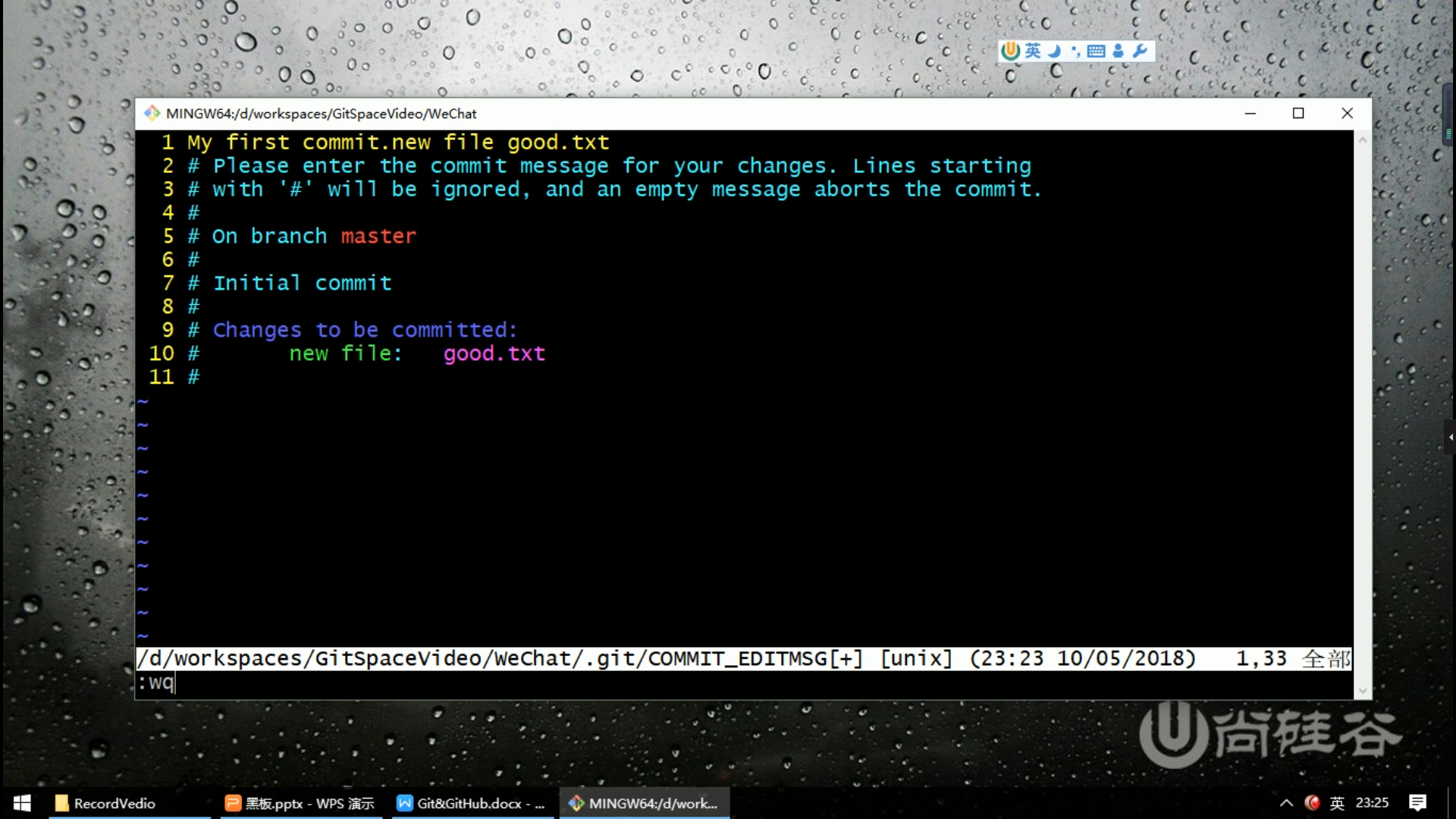This screenshot has width=1456, height=819.
Task: Click the Git Bash icon in title bar
Action: pyautogui.click(x=152, y=113)
